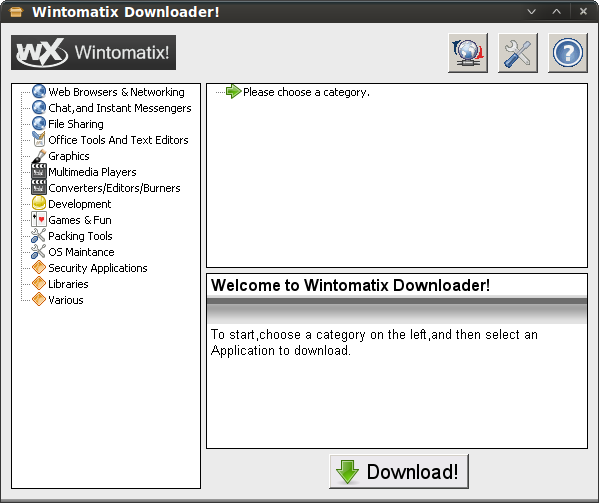Select Web Browsers & Networking category
599x503 pixels.
(x=116, y=92)
